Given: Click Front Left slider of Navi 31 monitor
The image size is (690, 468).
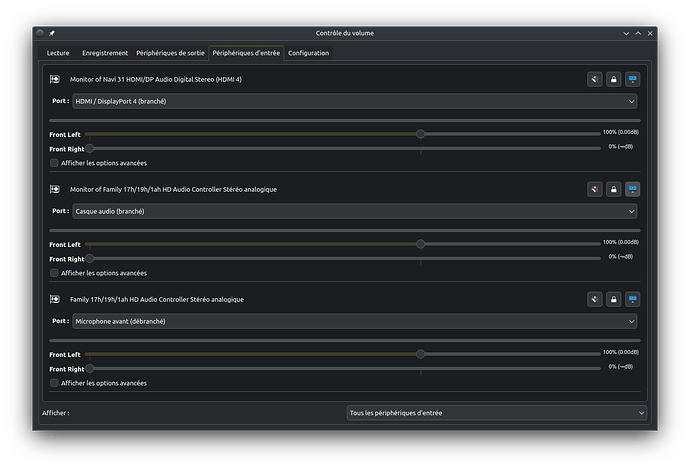Looking at the screenshot, I should point(420,133).
